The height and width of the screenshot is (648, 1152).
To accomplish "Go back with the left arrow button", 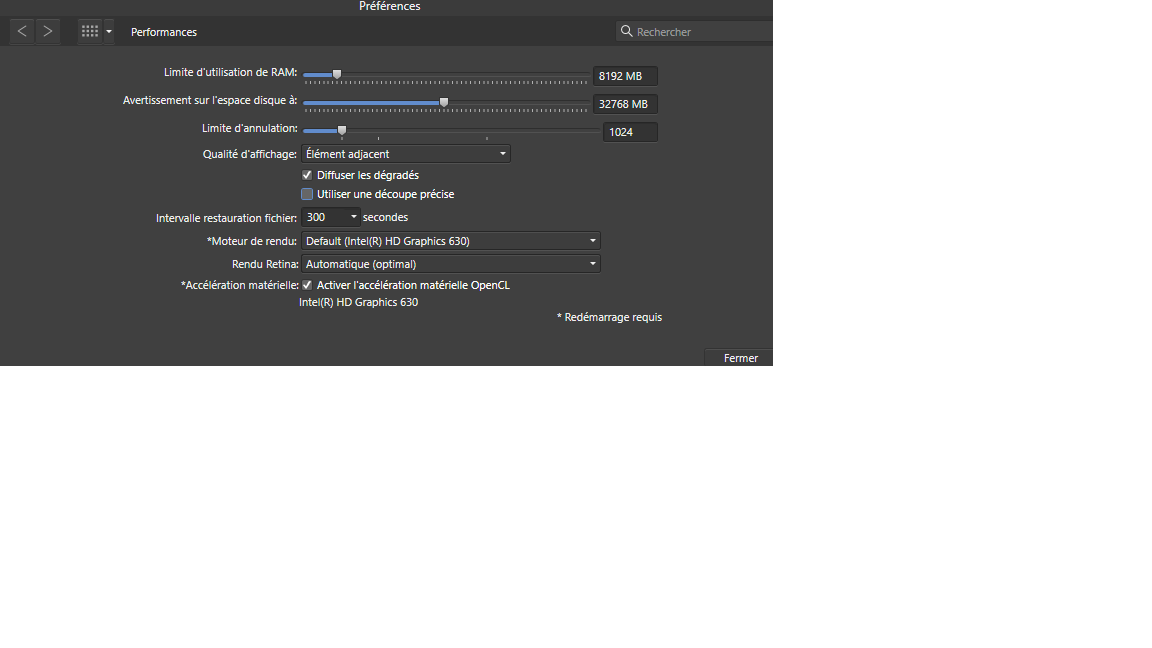I will [22, 32].
